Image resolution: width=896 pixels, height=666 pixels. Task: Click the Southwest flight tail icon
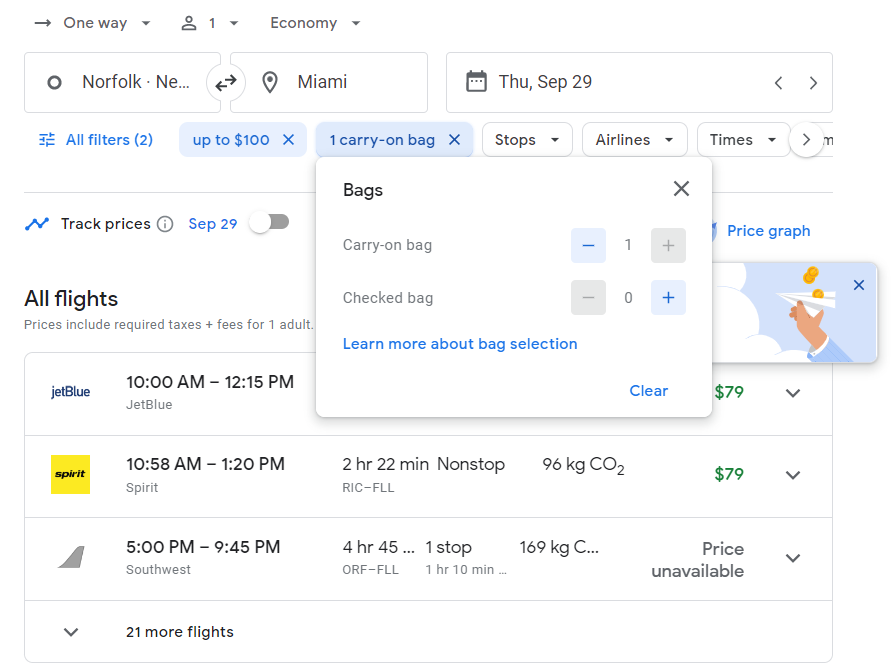(x=71, y=557)
